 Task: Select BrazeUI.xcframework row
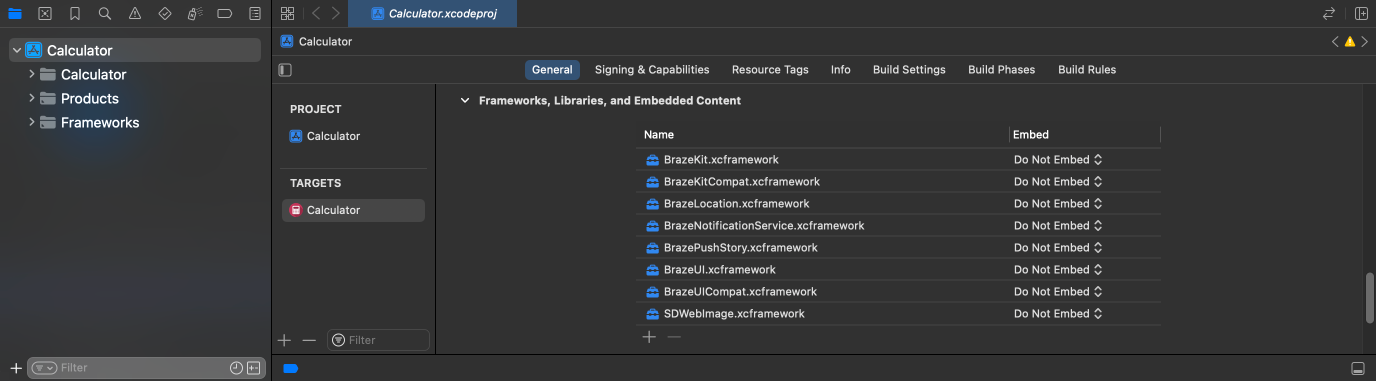tap(898, 270)
